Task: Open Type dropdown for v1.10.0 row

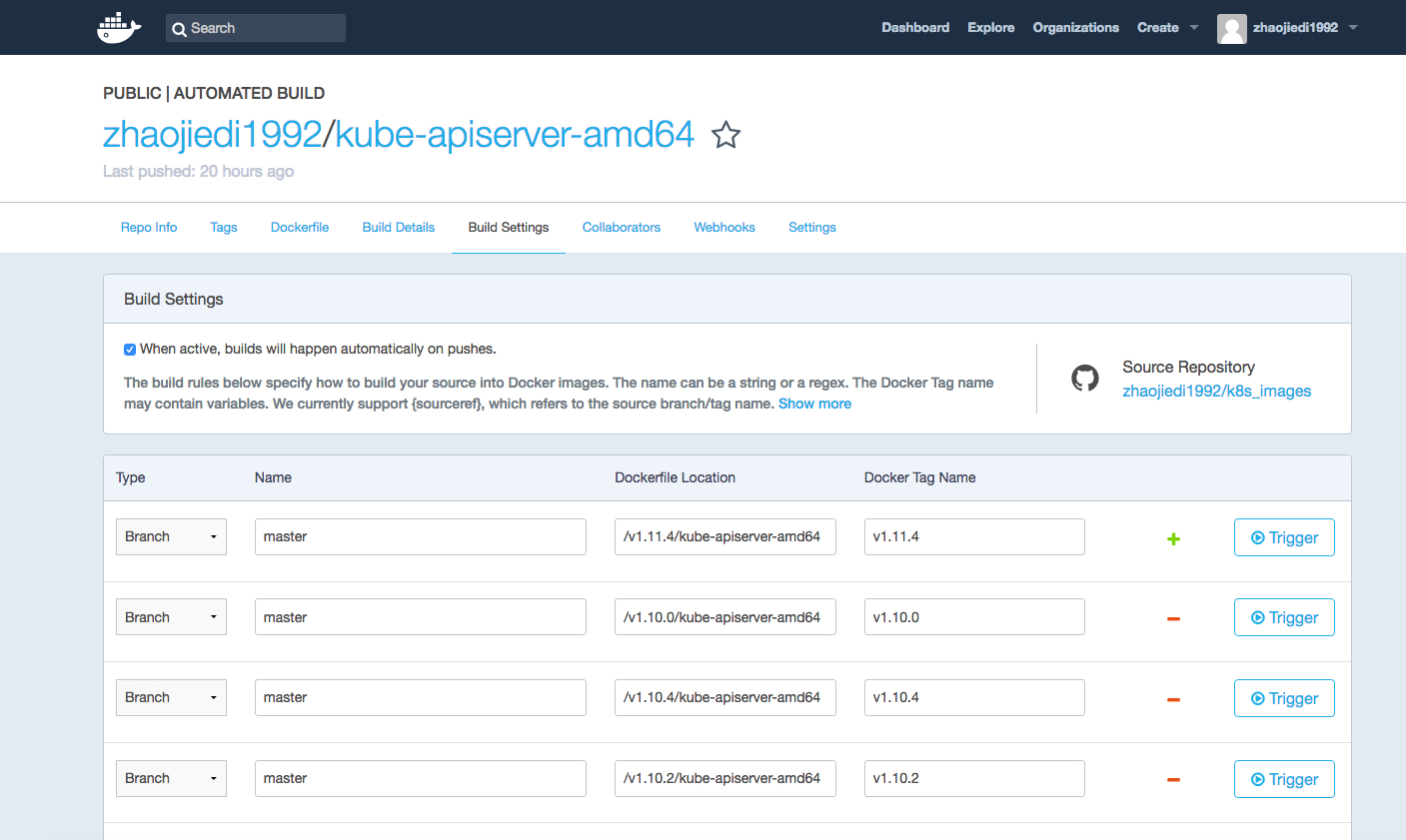Action: (x=171, y=617)
